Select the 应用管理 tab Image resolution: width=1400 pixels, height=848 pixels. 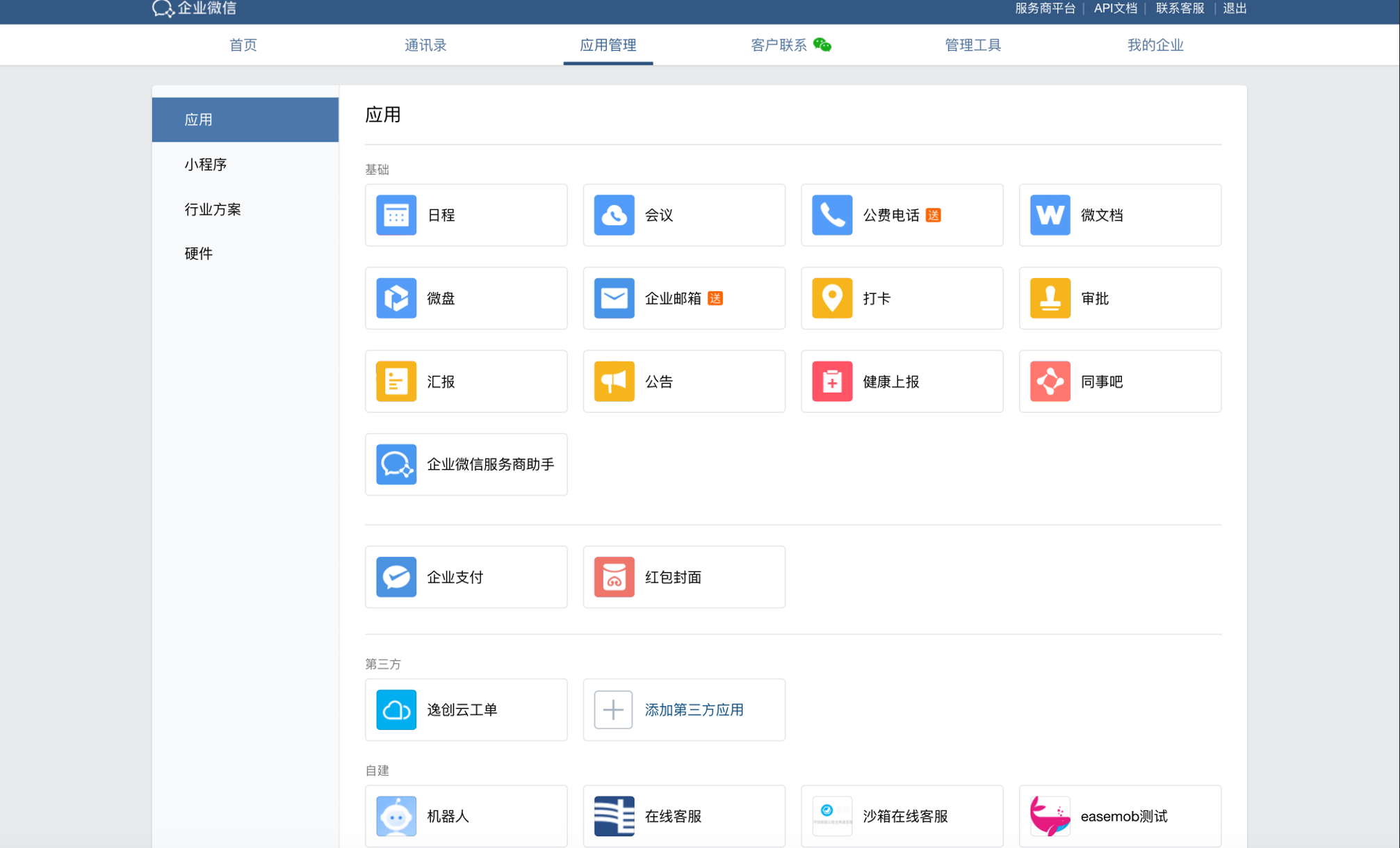tap(608, 45)
